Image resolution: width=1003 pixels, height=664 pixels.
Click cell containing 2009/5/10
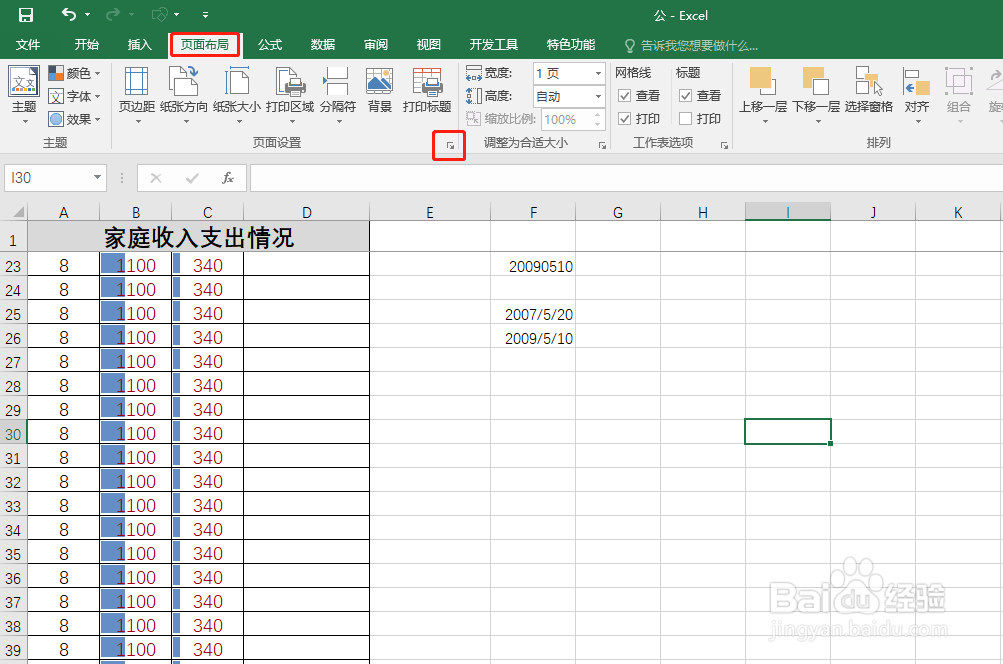[533, 338]
